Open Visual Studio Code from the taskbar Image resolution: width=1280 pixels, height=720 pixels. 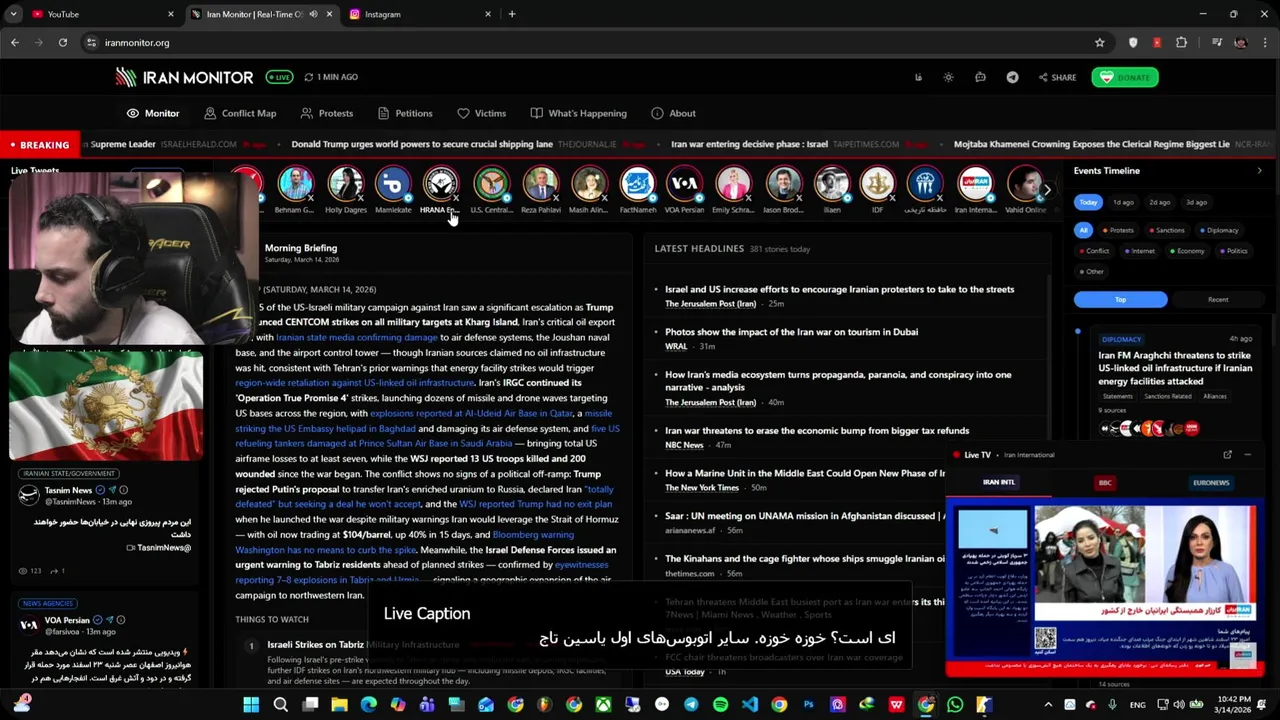tap(750, 705)
